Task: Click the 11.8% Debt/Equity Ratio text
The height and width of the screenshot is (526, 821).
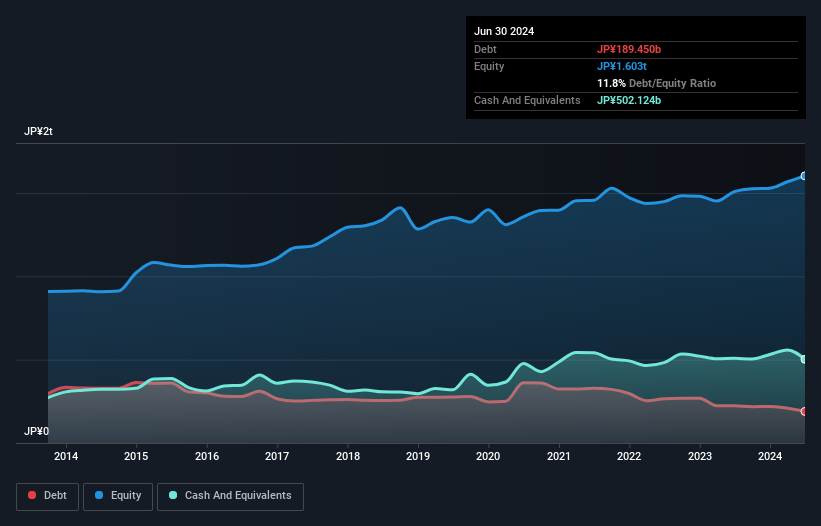Action: point(657,83)
